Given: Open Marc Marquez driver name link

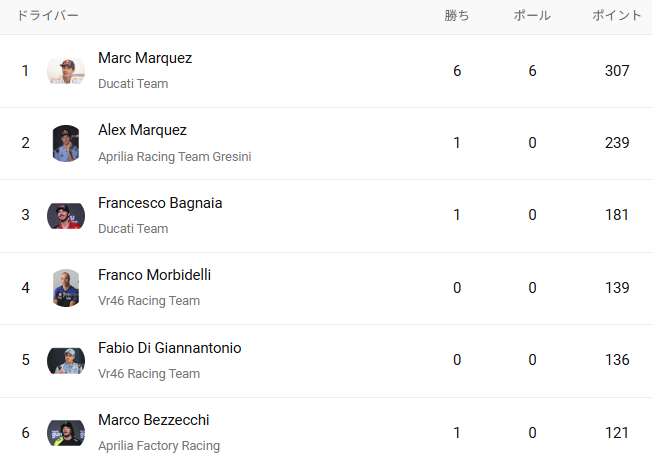Looking at the screenshot, I should (145, 58).
